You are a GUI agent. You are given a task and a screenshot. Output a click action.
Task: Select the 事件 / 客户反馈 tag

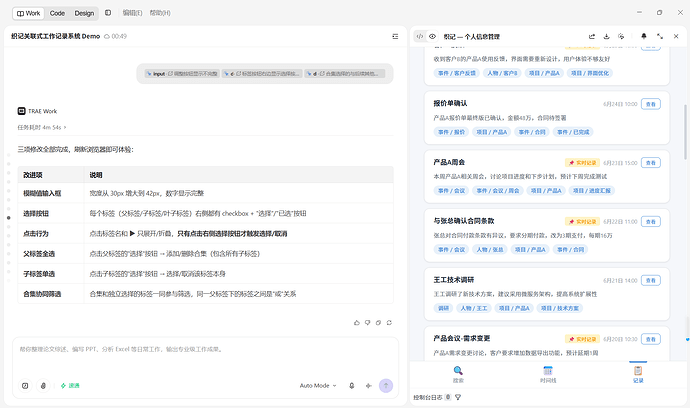pyautogui.click(x=457, y=73)
